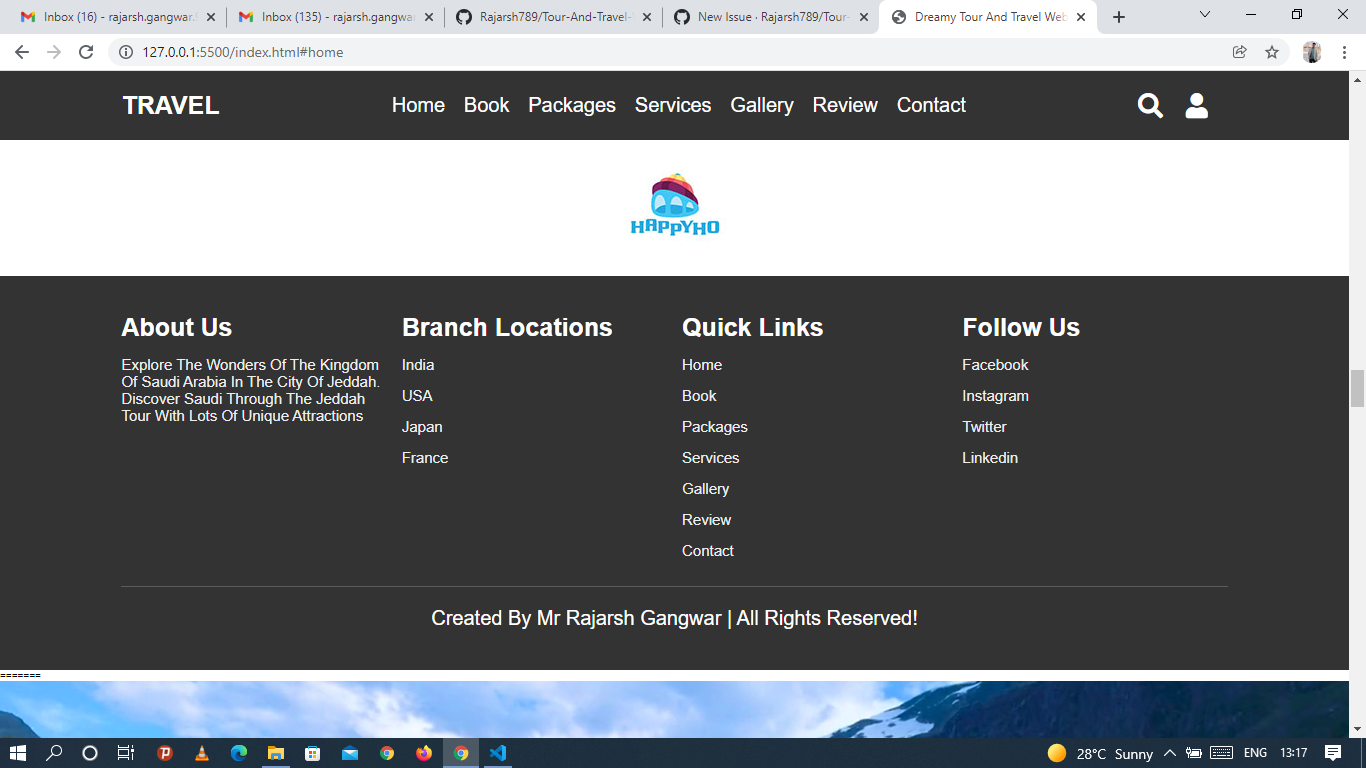The image size is (1366, 768).
Task: Switch to Inbox (16) Gmail tab
Action: pos(119,17)
